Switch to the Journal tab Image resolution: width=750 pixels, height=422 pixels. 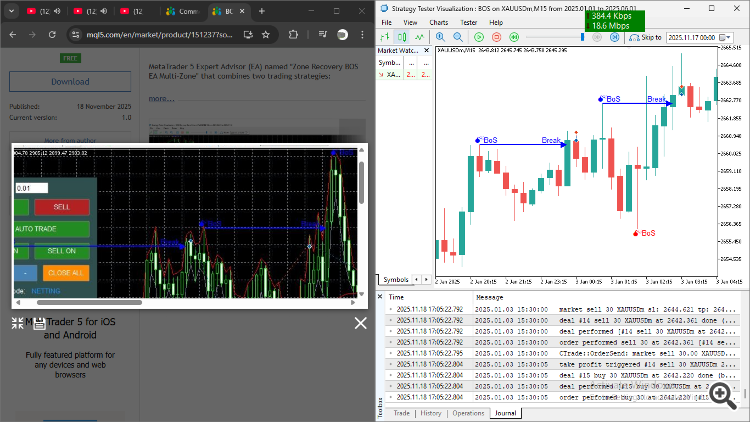pyautogui.click(x=506, y=413)
